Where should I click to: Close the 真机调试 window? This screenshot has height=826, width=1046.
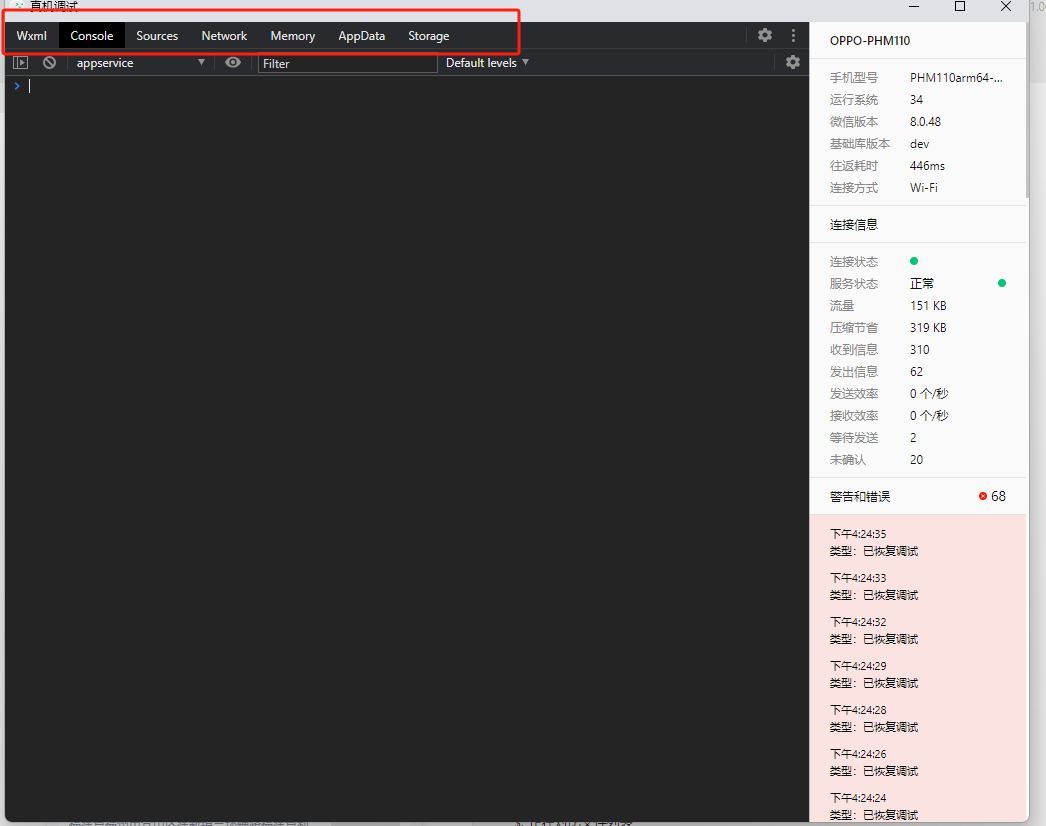[1006, 6]
